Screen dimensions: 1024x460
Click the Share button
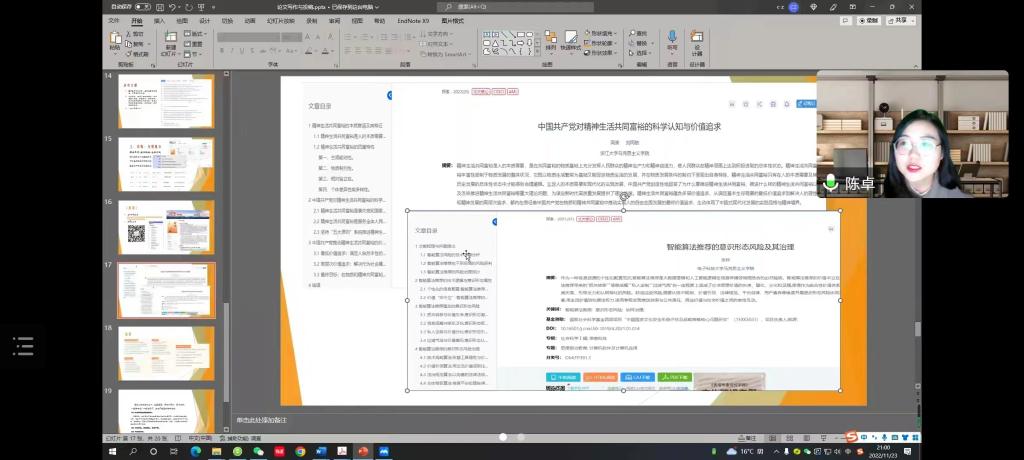coord(903,20)
